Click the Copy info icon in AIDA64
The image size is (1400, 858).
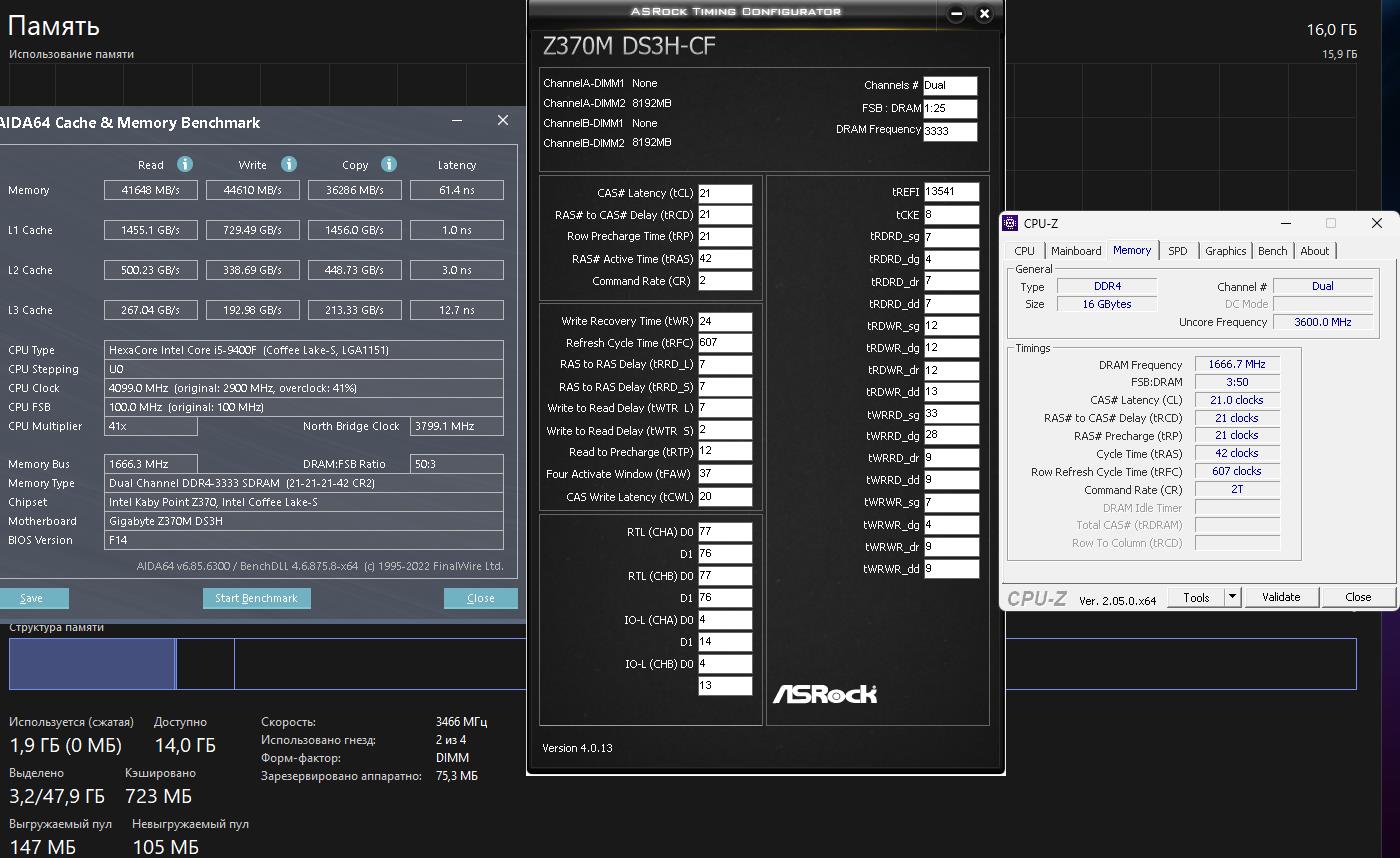[389, 164]
